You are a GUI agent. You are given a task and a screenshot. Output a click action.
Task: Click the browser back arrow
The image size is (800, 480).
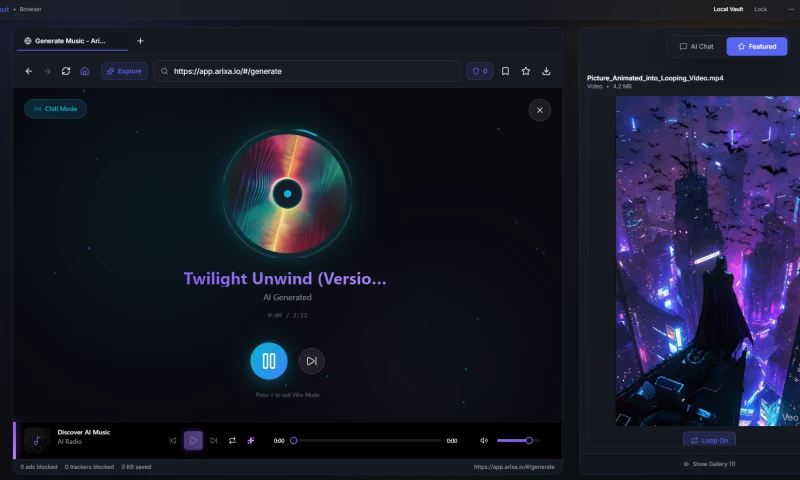(x=28, y=71)
